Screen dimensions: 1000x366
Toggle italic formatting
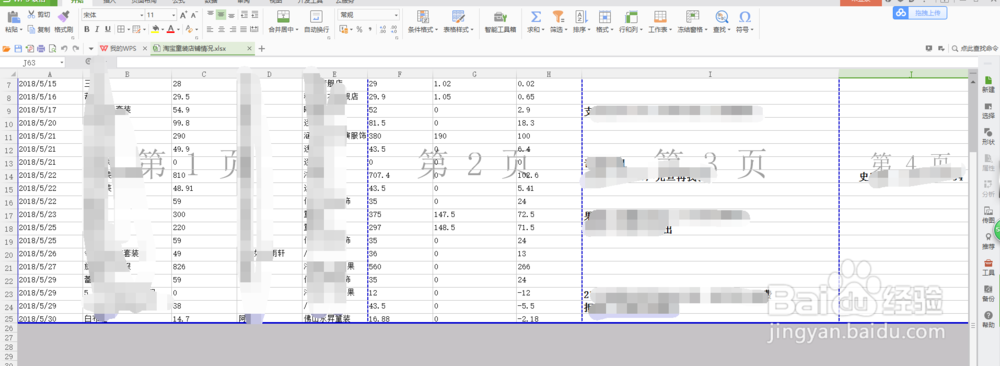[x=97, y=29]
